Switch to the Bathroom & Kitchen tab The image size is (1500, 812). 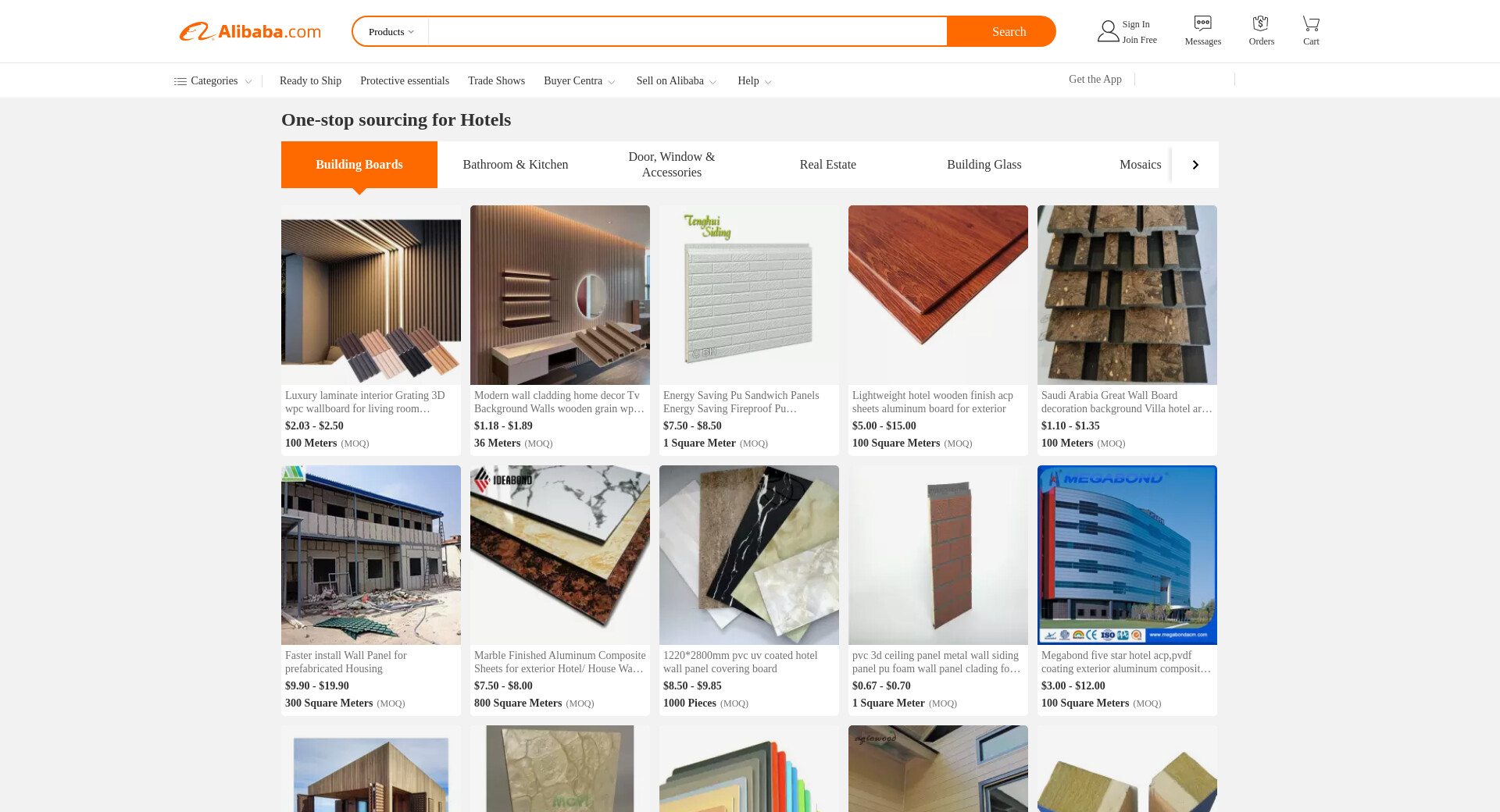coord(516,165)
